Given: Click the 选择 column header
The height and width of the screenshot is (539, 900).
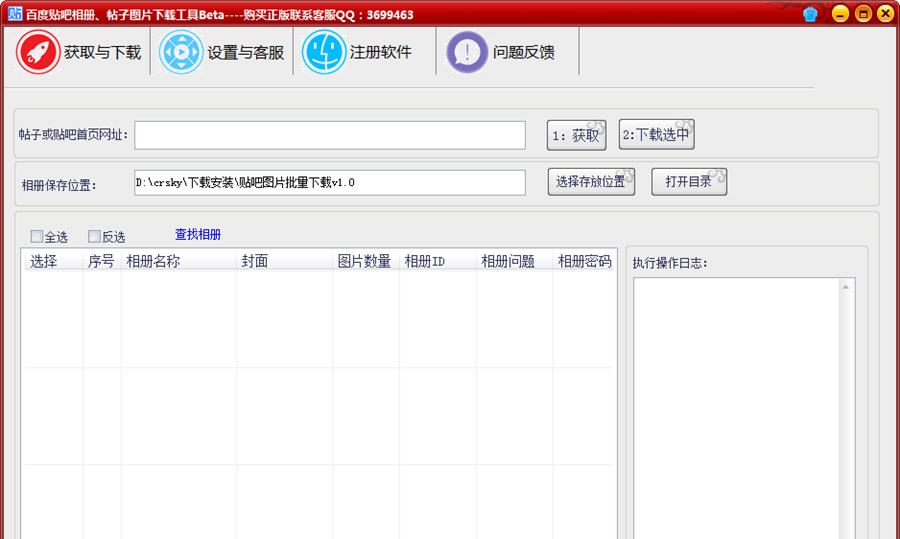Looking at the screenshot, I should pos(53,262).
